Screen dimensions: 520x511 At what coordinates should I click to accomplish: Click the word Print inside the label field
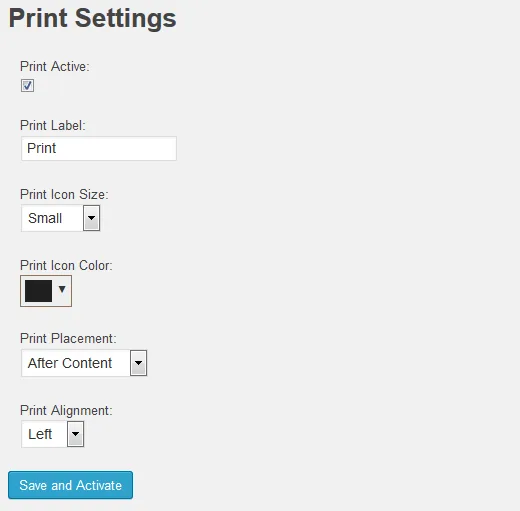pos(42,148)
